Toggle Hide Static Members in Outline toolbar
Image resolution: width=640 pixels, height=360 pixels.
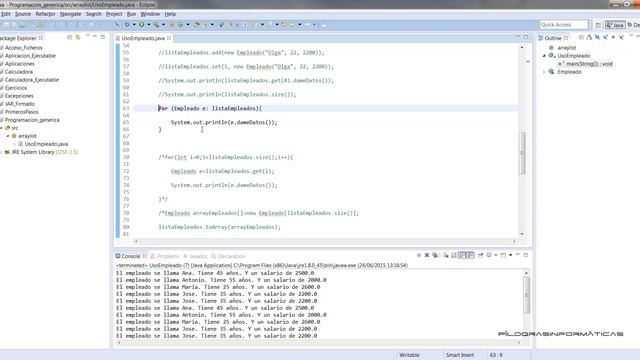[x=605, y=38]
